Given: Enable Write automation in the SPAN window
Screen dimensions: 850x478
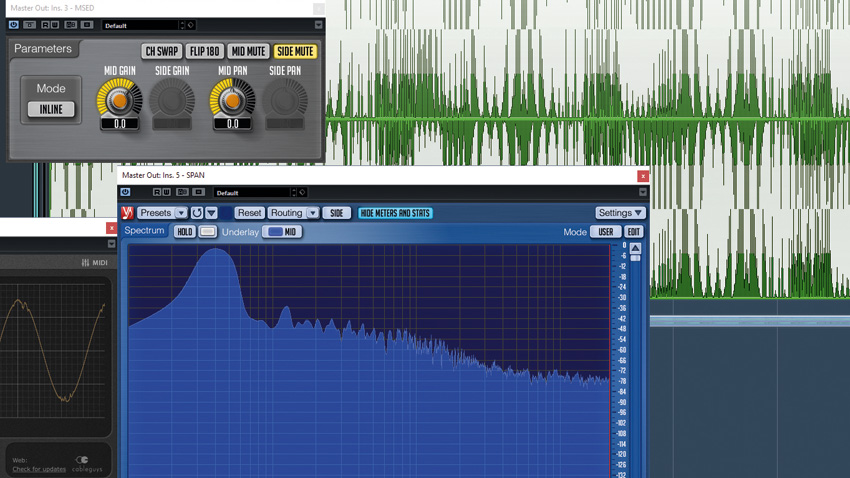Looking at the screenshot, I should 166,192.
